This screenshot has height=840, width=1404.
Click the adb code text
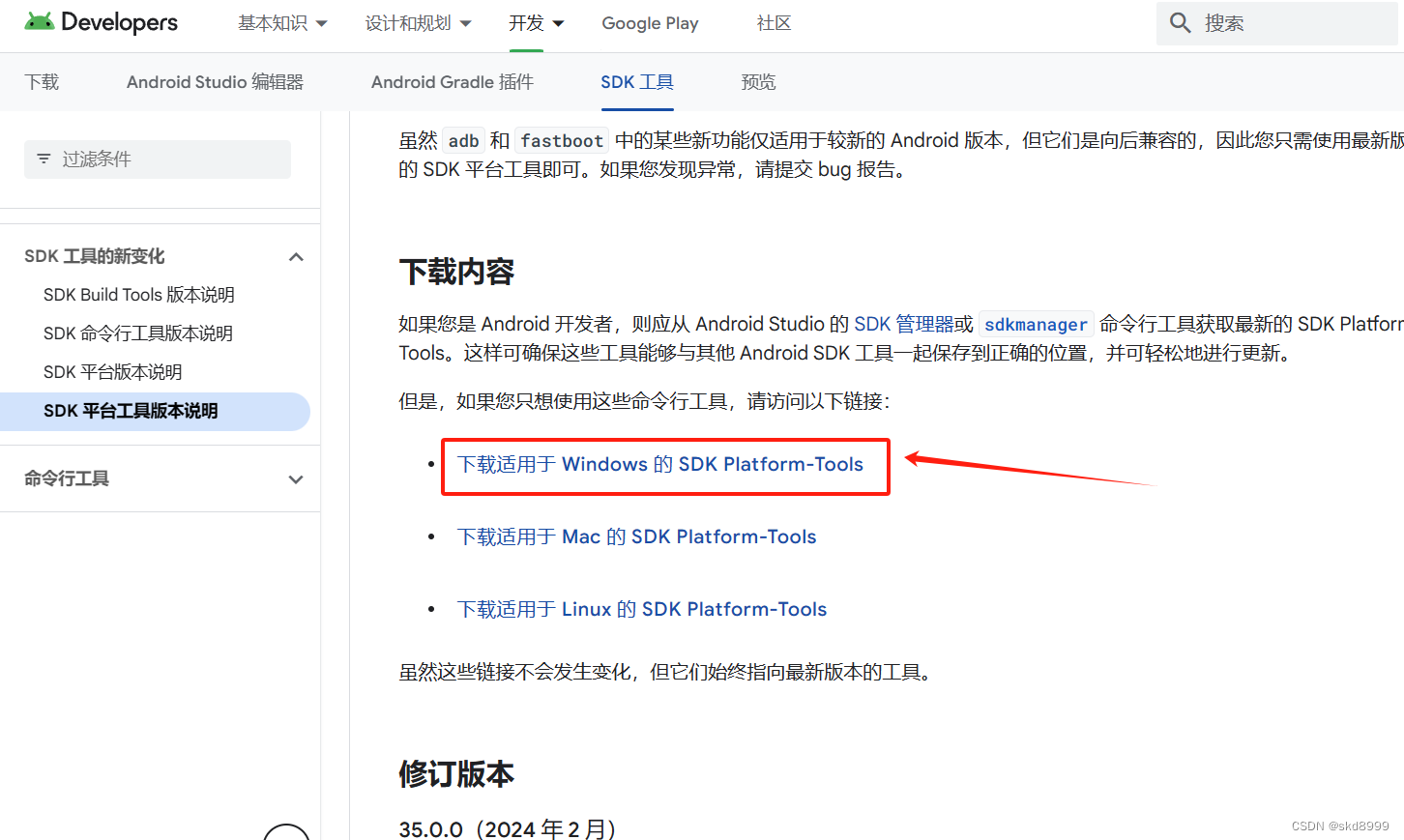click(x=463, y=141)
